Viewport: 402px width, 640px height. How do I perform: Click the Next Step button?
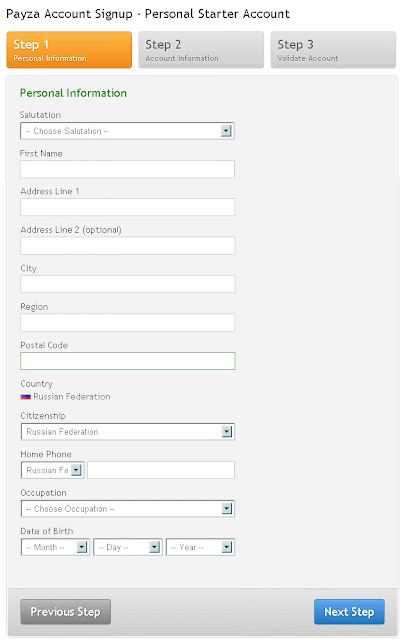[x=349, y=611]
